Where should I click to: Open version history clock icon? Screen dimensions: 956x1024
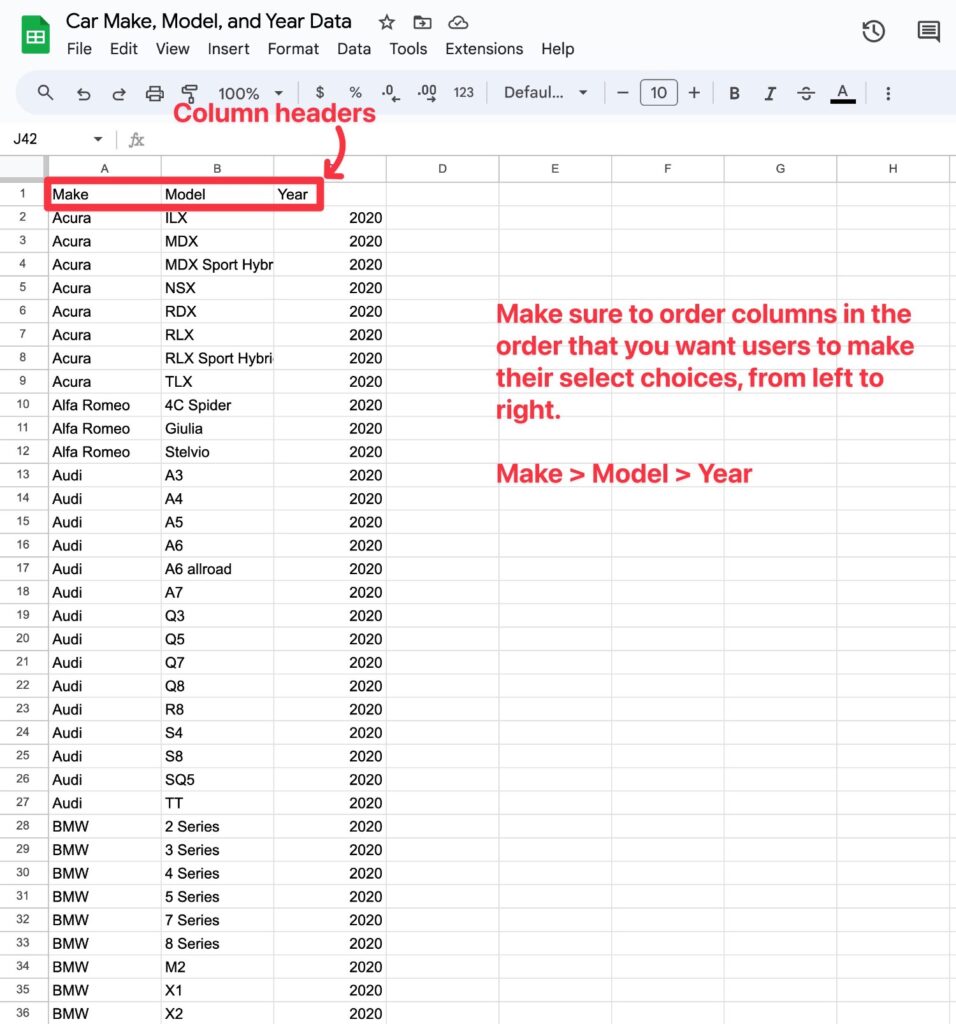873,32
